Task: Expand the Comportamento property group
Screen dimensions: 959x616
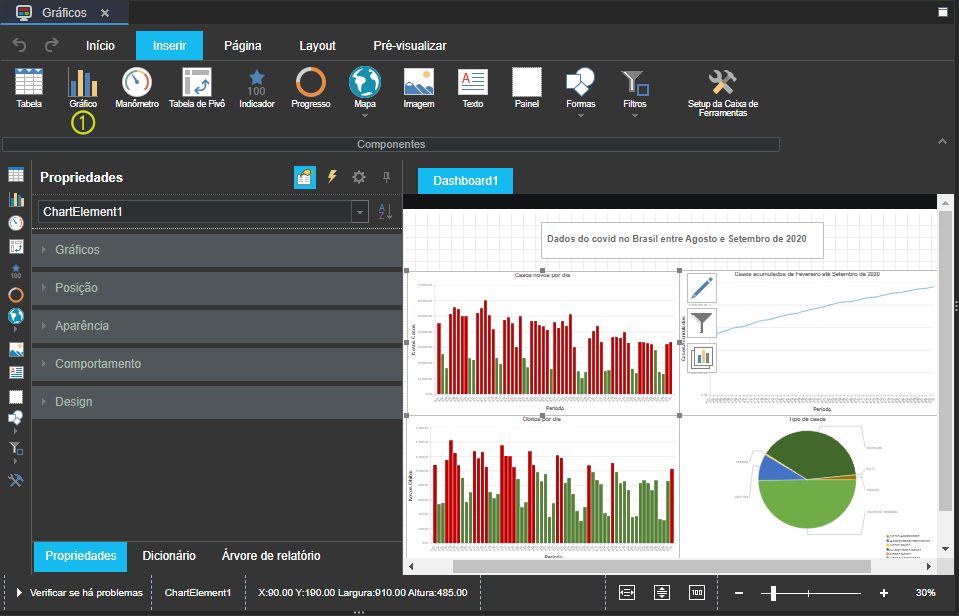Action: click(217, 363)
